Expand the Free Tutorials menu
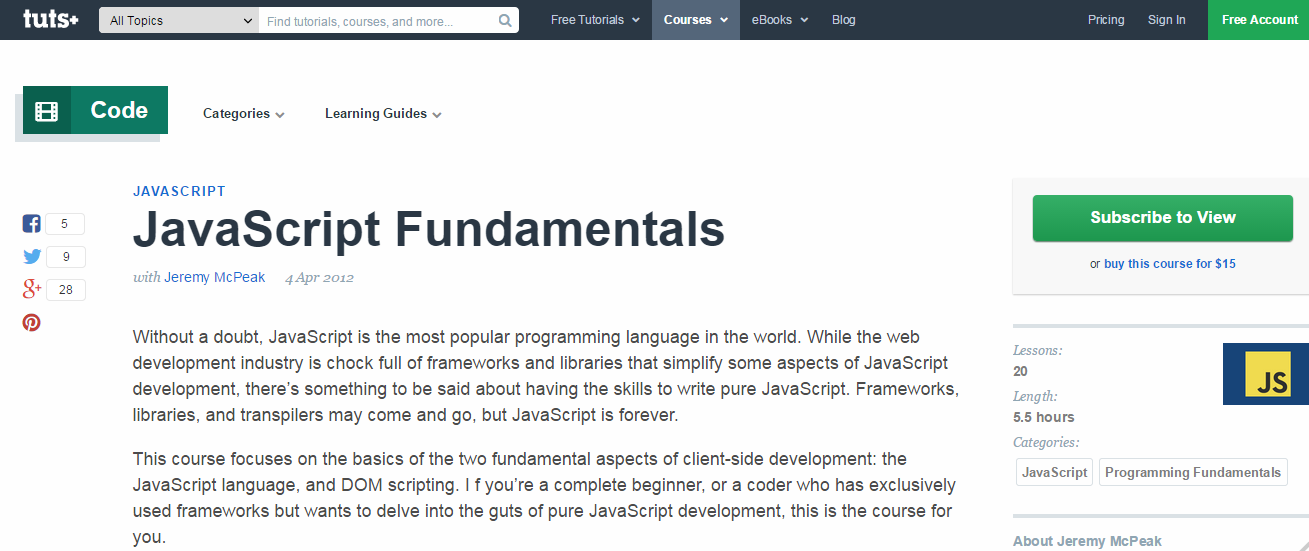This screenshot has height=551, width=1309. [x=595, y=20]
